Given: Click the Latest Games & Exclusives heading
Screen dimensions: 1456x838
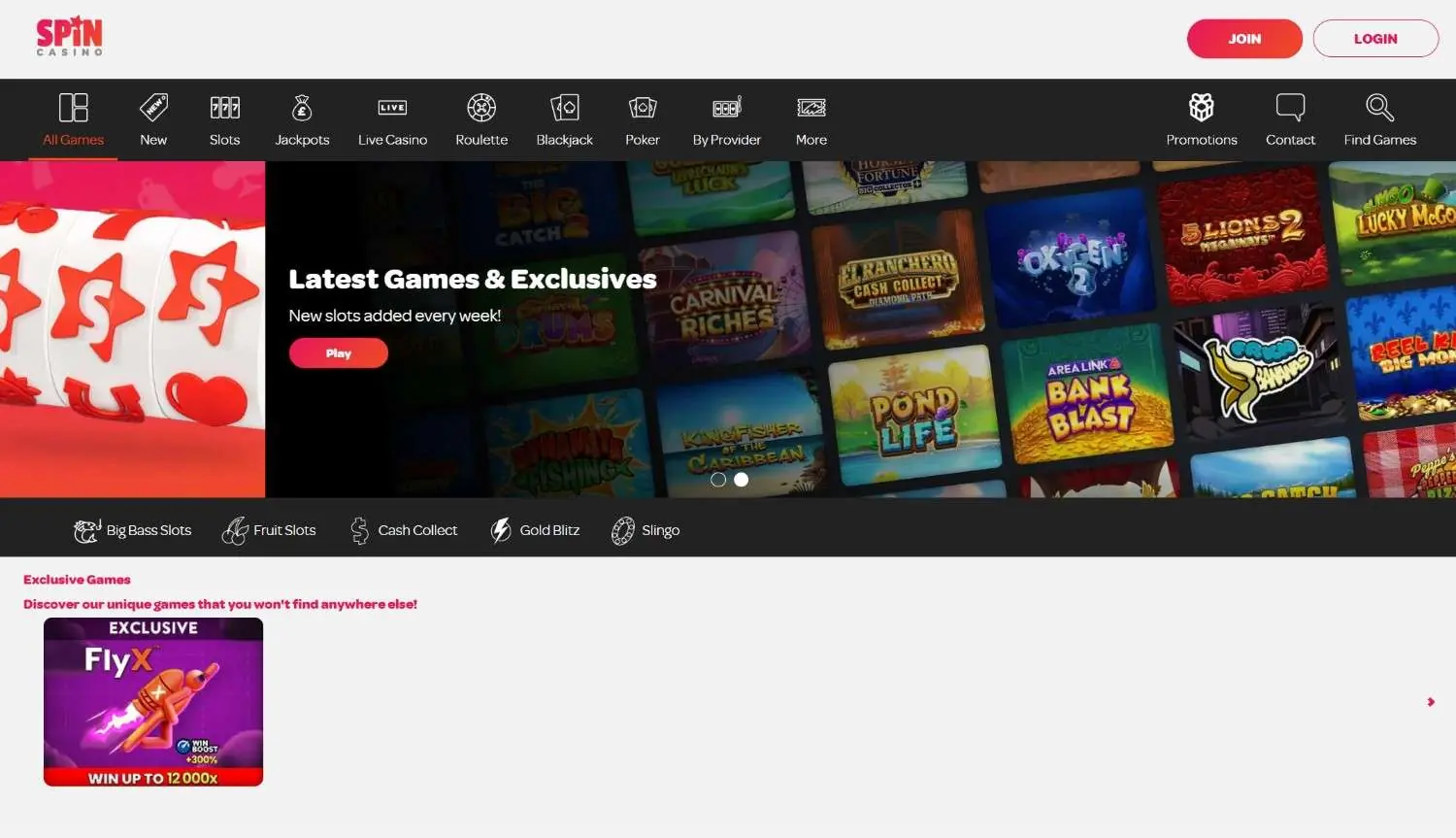Looking at the screenshot, I should 473,280.
